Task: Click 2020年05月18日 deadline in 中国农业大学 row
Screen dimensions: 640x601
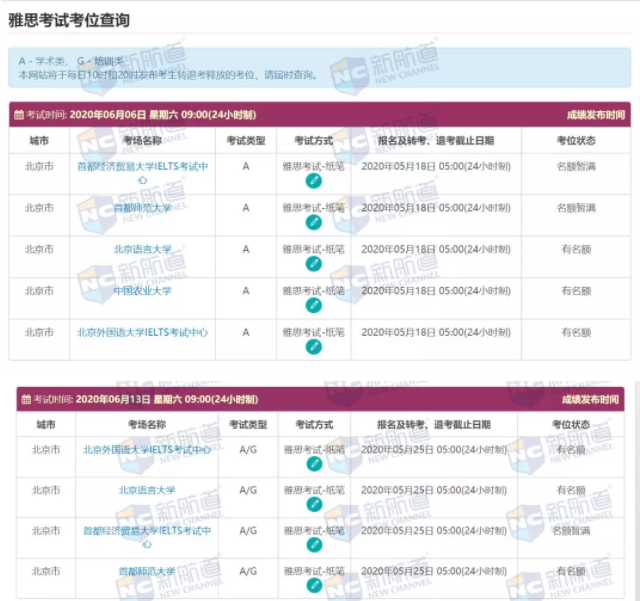Action: point(436,291)
